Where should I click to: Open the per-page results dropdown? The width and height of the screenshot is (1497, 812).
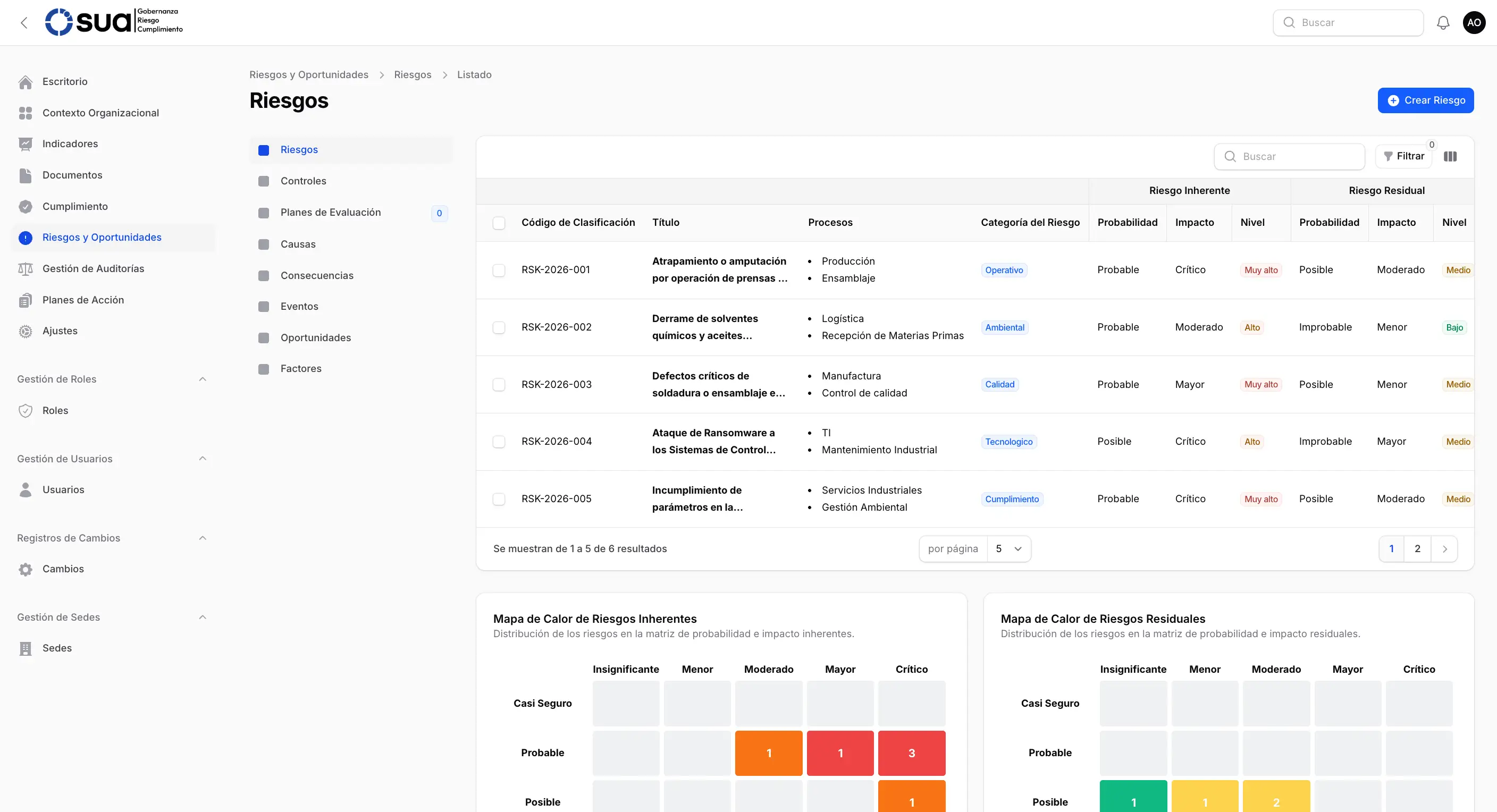pos(1009,549)
